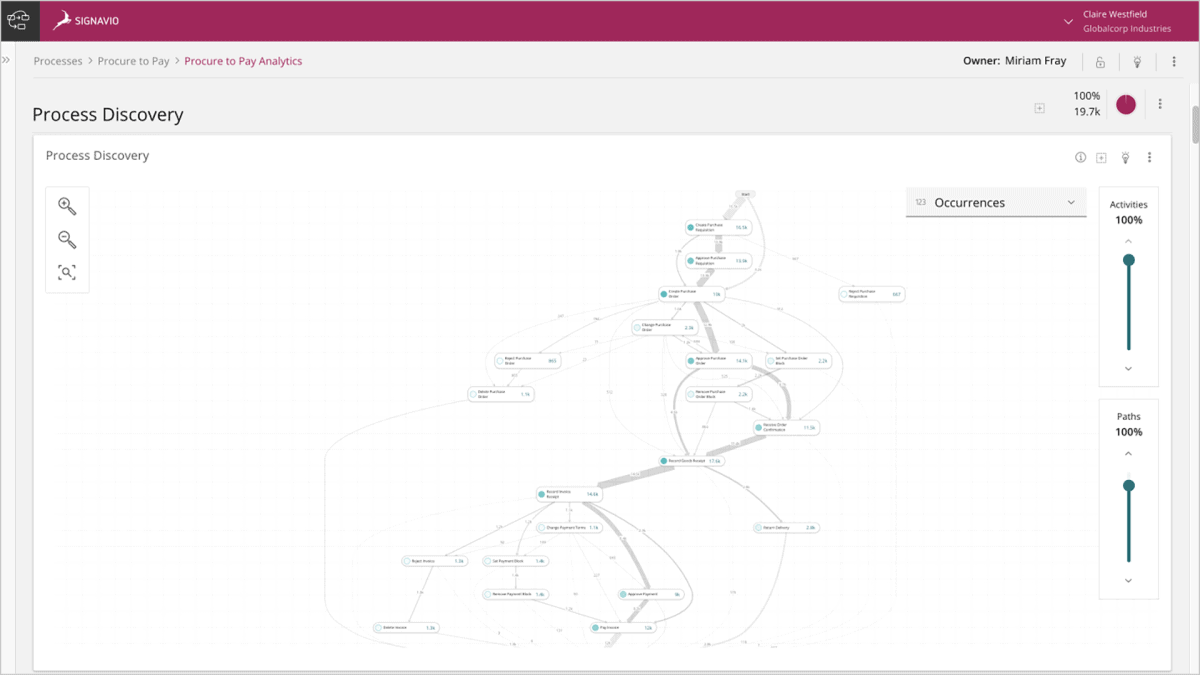1200x675 pixels.
Task: Click the Signavio logo in the top bar
Action: (x=88, y=19)
